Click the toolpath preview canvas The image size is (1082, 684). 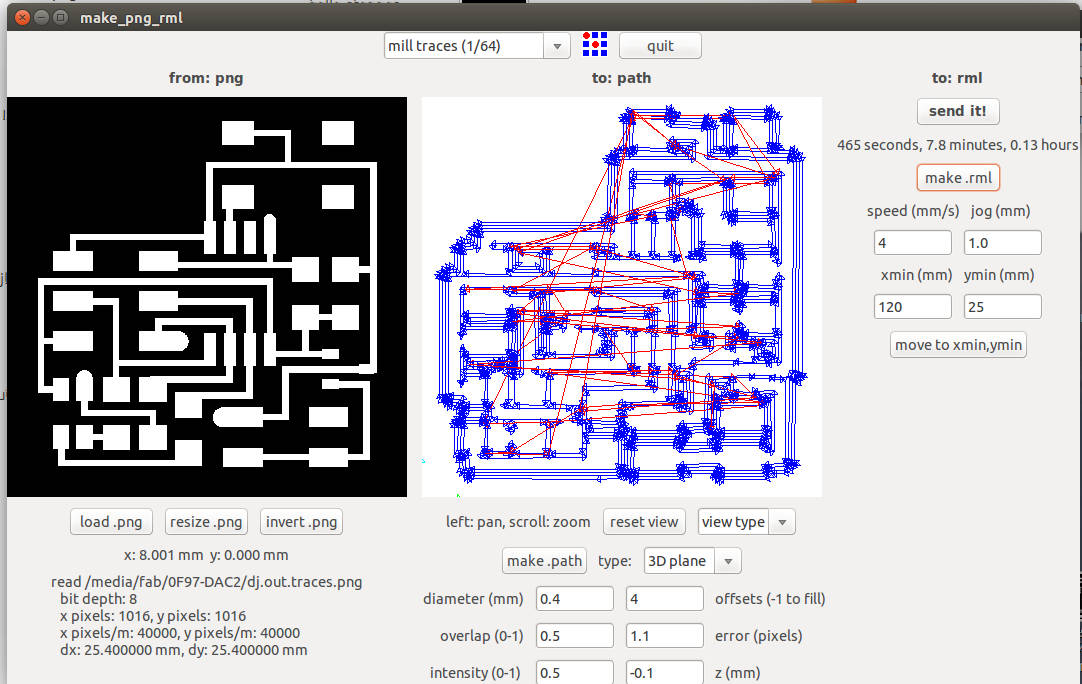point(622,297)
